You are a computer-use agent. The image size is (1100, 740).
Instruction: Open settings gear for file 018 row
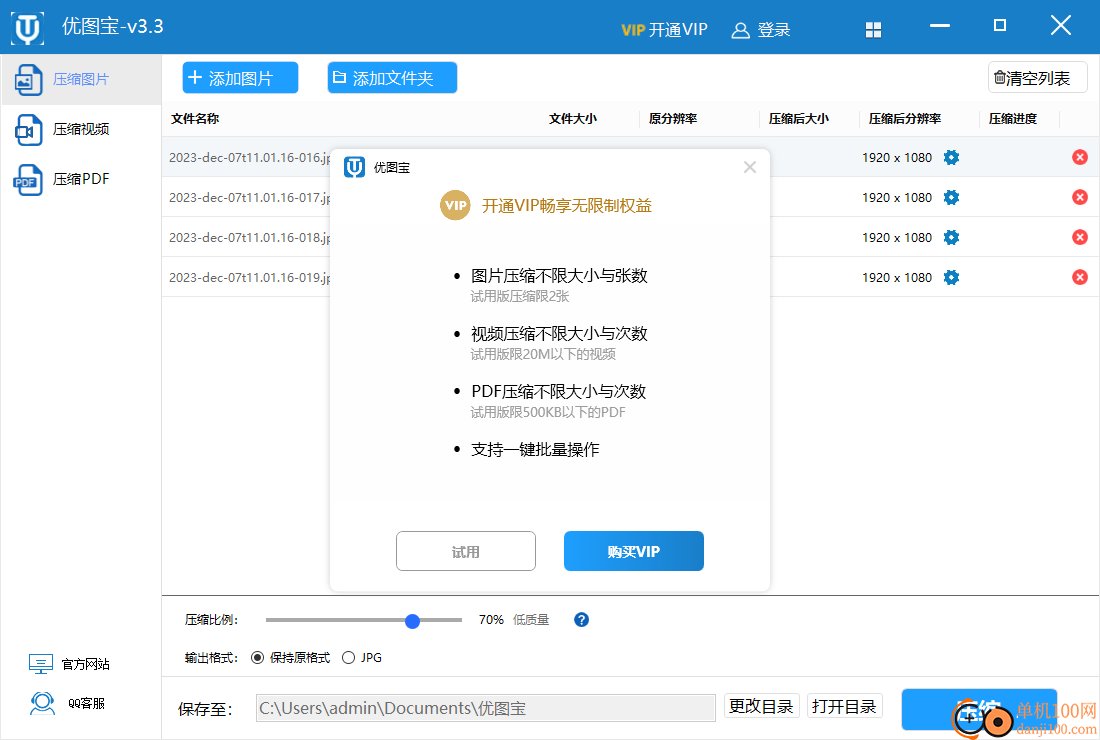tap(951, 238)
